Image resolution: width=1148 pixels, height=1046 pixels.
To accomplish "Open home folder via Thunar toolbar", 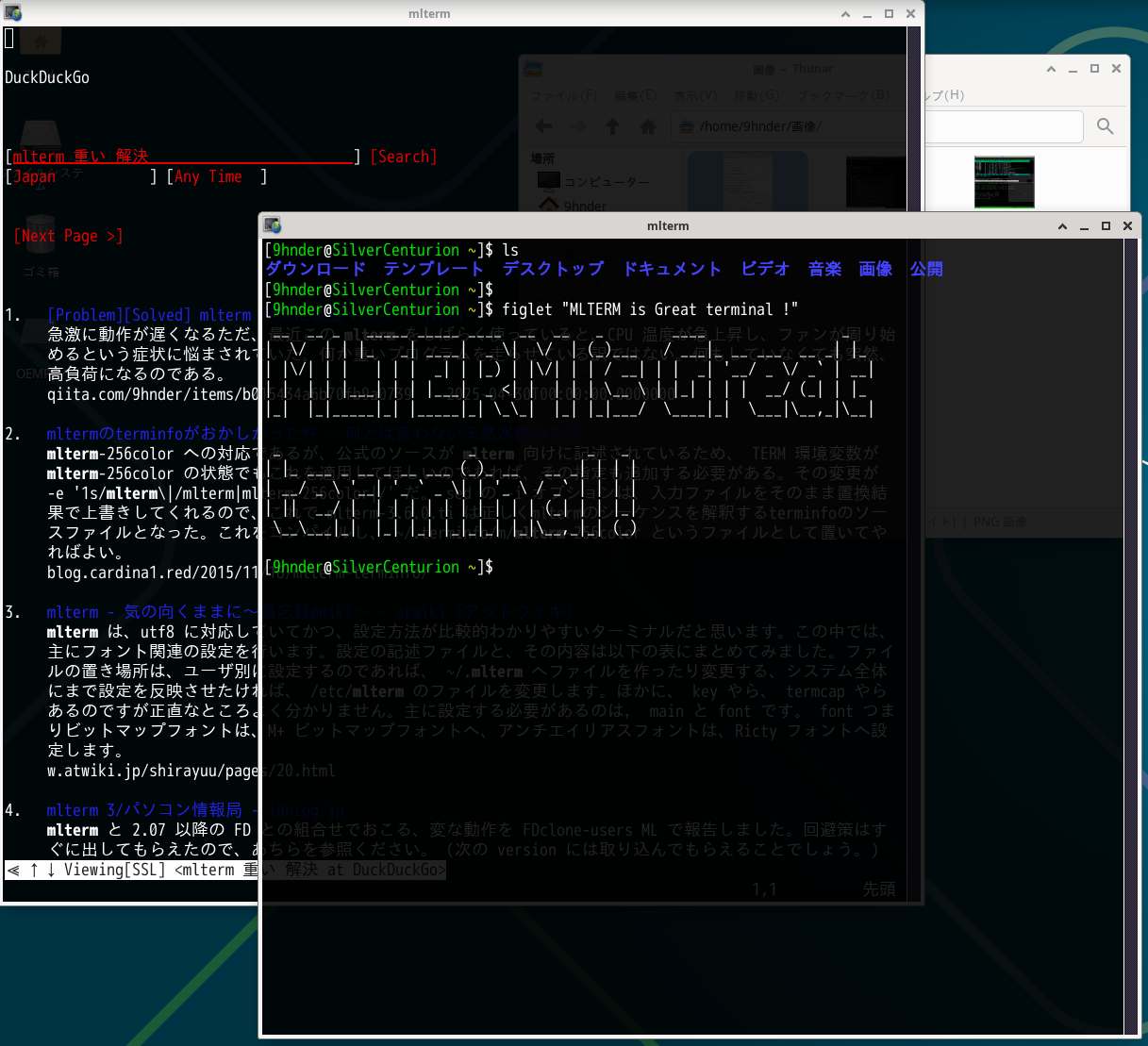I will click(647, 125).
